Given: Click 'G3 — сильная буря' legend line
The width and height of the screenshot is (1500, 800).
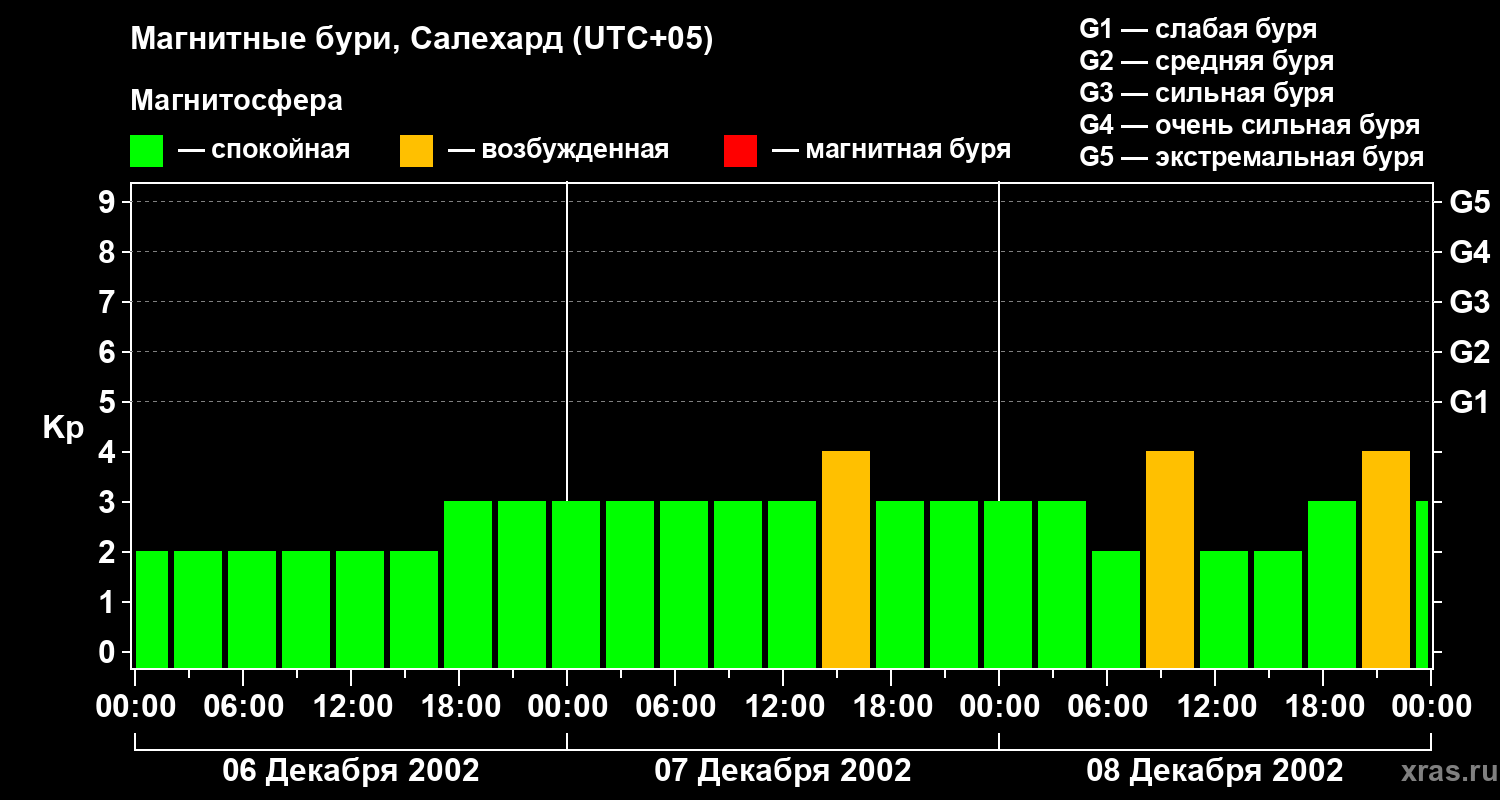Looking at the screenshot, I should coord(1207,93).
